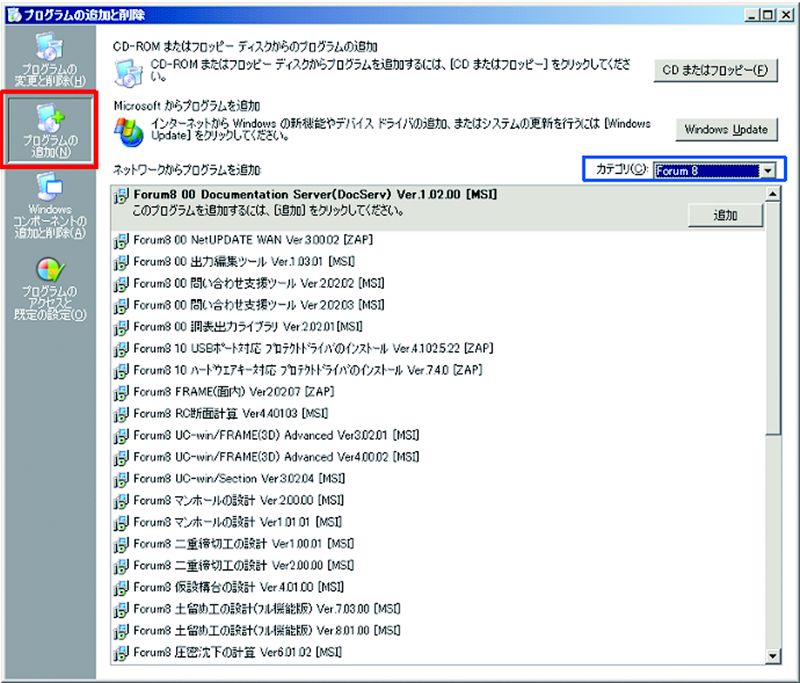This screenshot has height=683, width=800.
Task: Open Windows コンポーネントの追加と削除 in the sidebar
Action: tap(50, 206)
